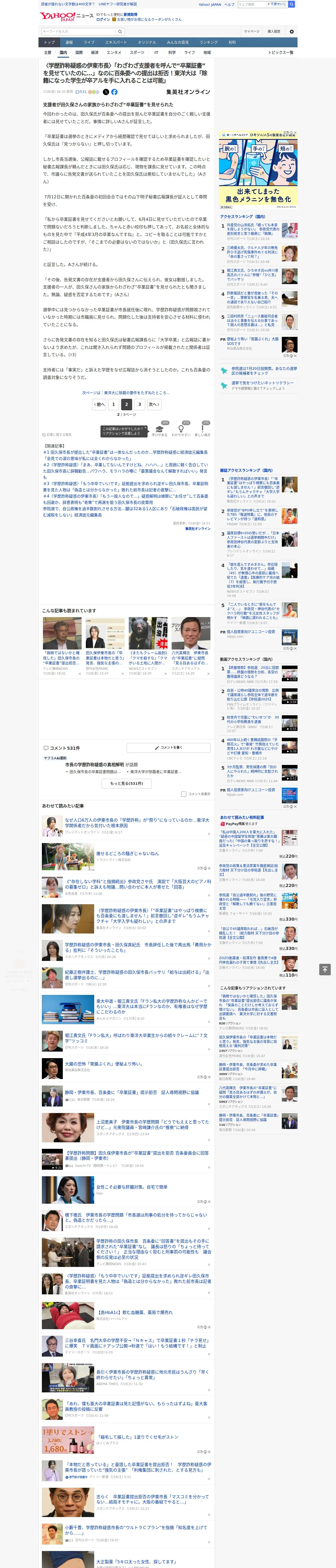Click the emoji reaction icons under headline
The width and height of the screenshot is (336, 1568).
point(94,92)
